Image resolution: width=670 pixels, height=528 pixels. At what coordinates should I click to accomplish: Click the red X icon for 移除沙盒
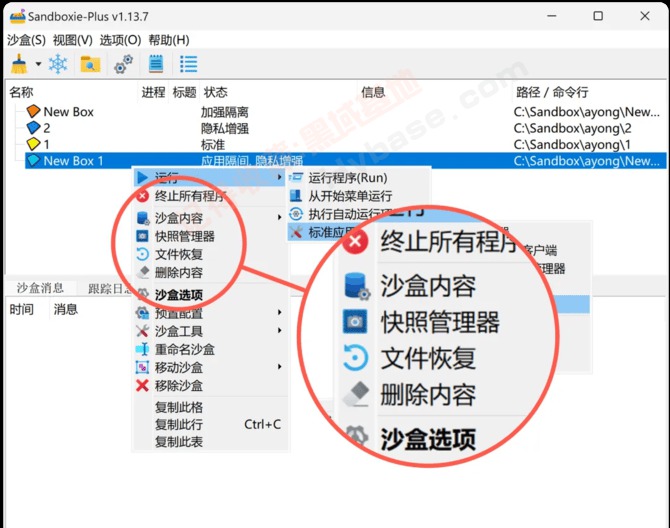click(142, 385)
